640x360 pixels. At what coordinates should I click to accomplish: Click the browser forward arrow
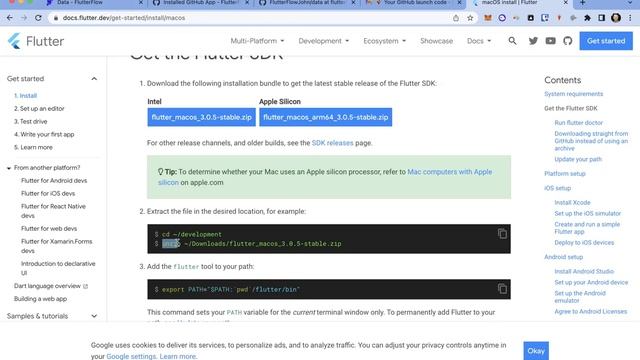pyautogui.click(x=24, y=18)
